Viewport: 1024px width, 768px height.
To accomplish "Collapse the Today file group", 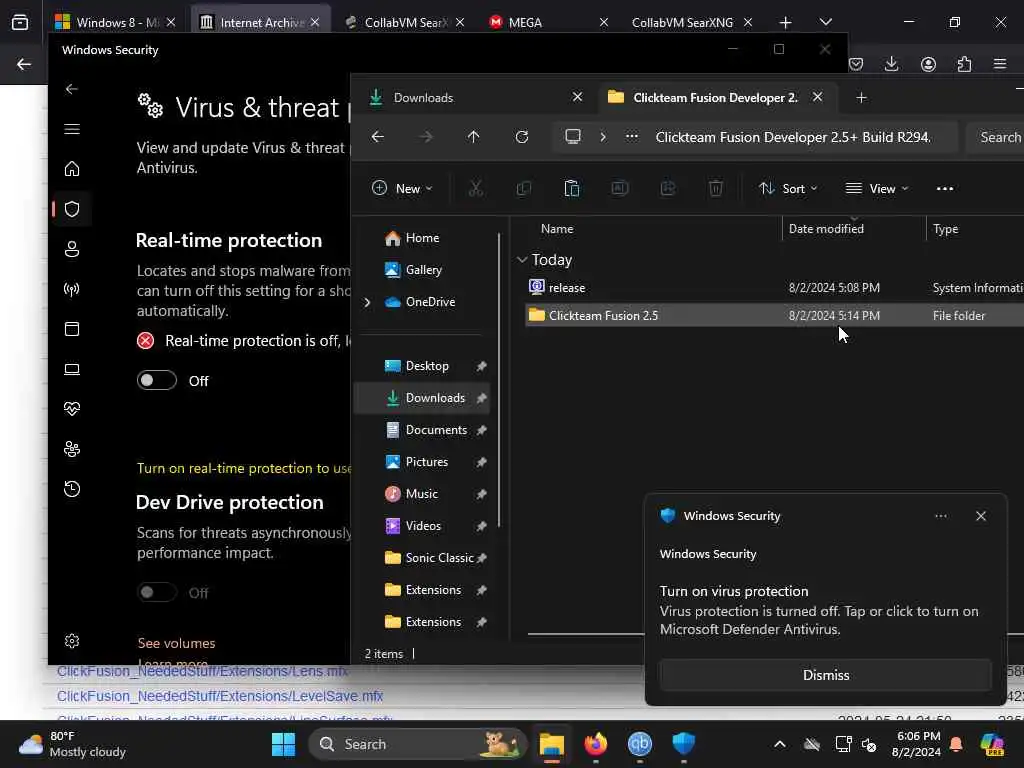I will [x=522, y=260].
